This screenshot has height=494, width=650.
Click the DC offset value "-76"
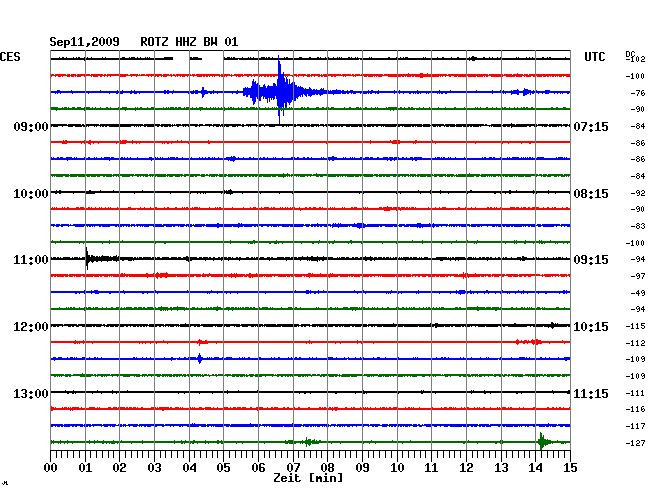tap(638, 93)
